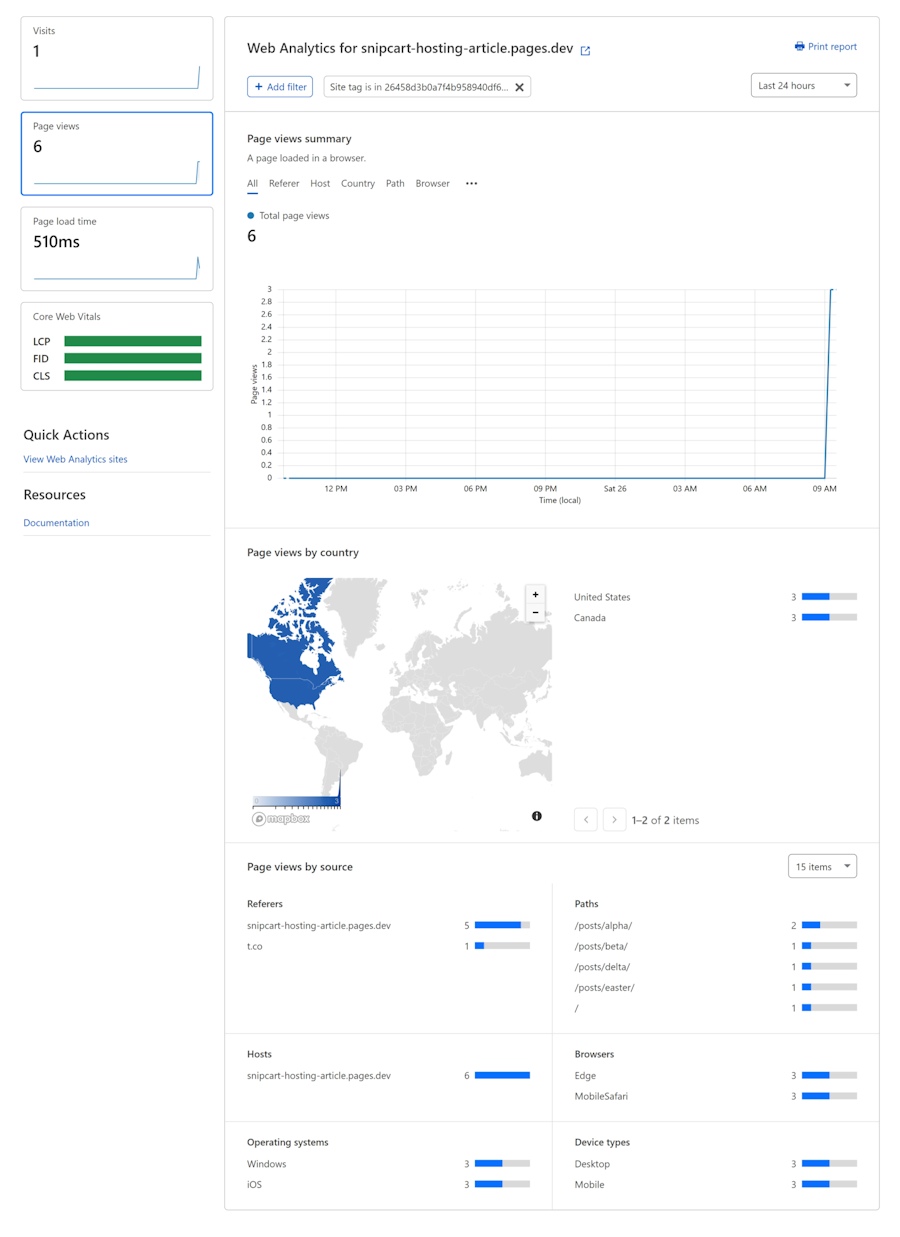Switch to the Referer tab

[284, 184]
